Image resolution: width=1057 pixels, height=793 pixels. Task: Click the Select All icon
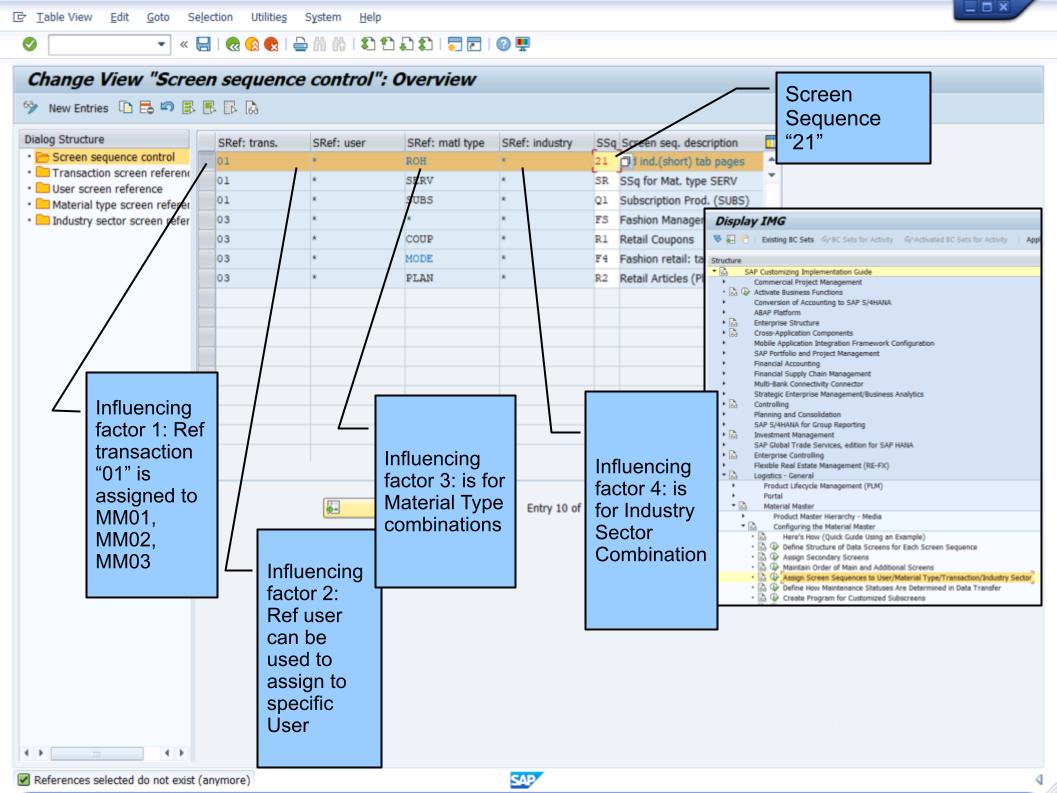click(x=188, y=108)
